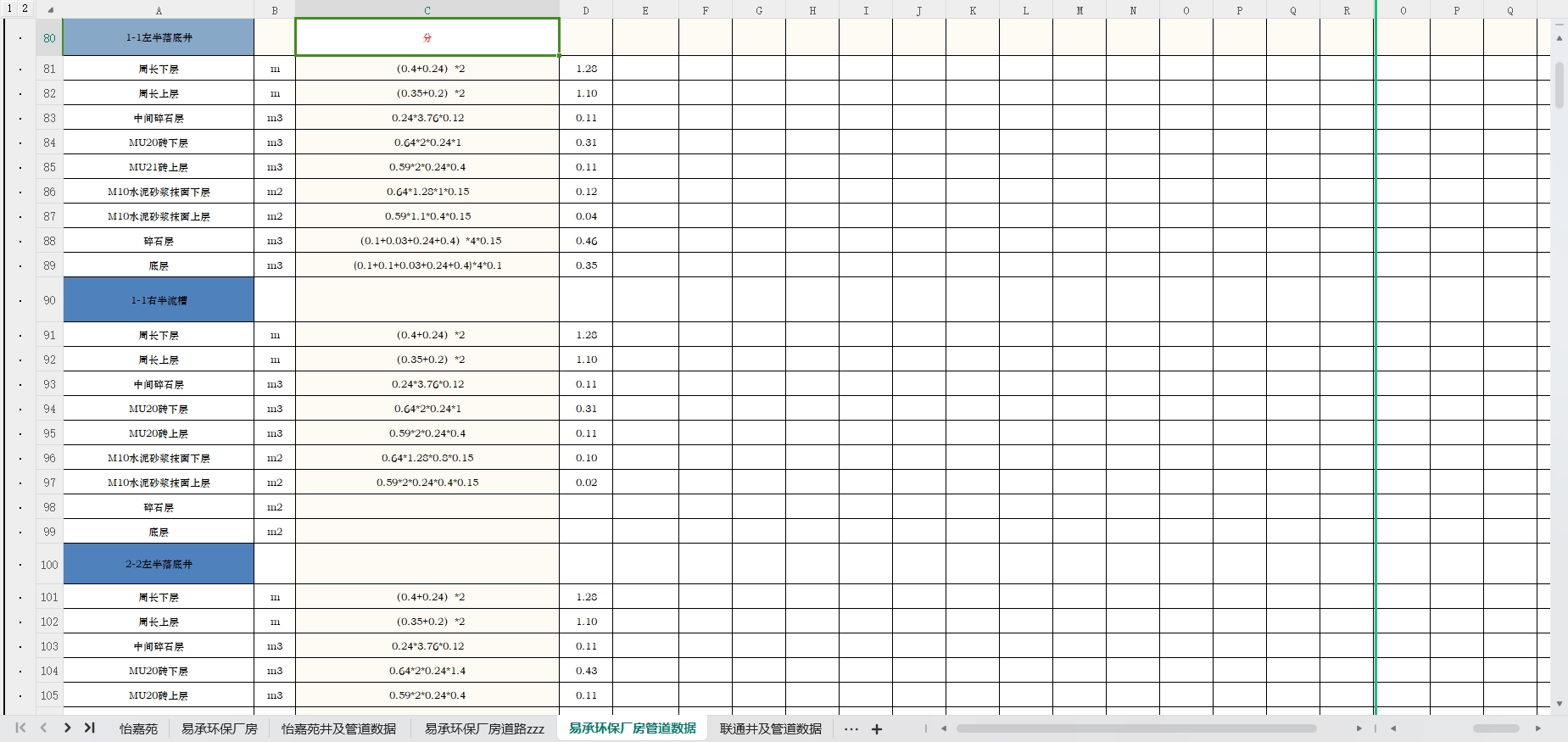Select row 105 header

[49, 695]
